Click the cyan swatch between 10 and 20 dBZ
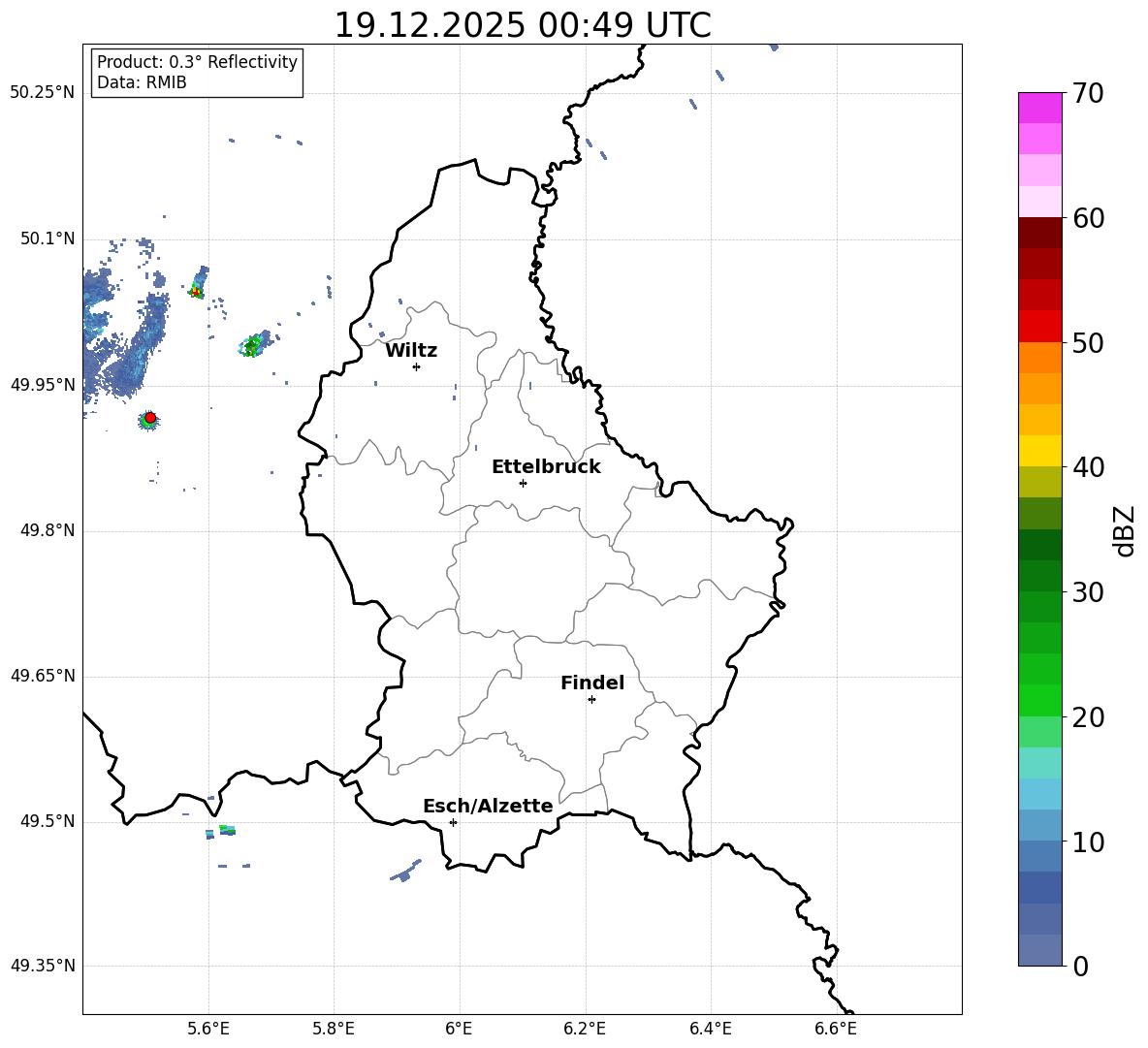The height and width of the screenshot is (1048, 1148). click(x=1039, y=763)
